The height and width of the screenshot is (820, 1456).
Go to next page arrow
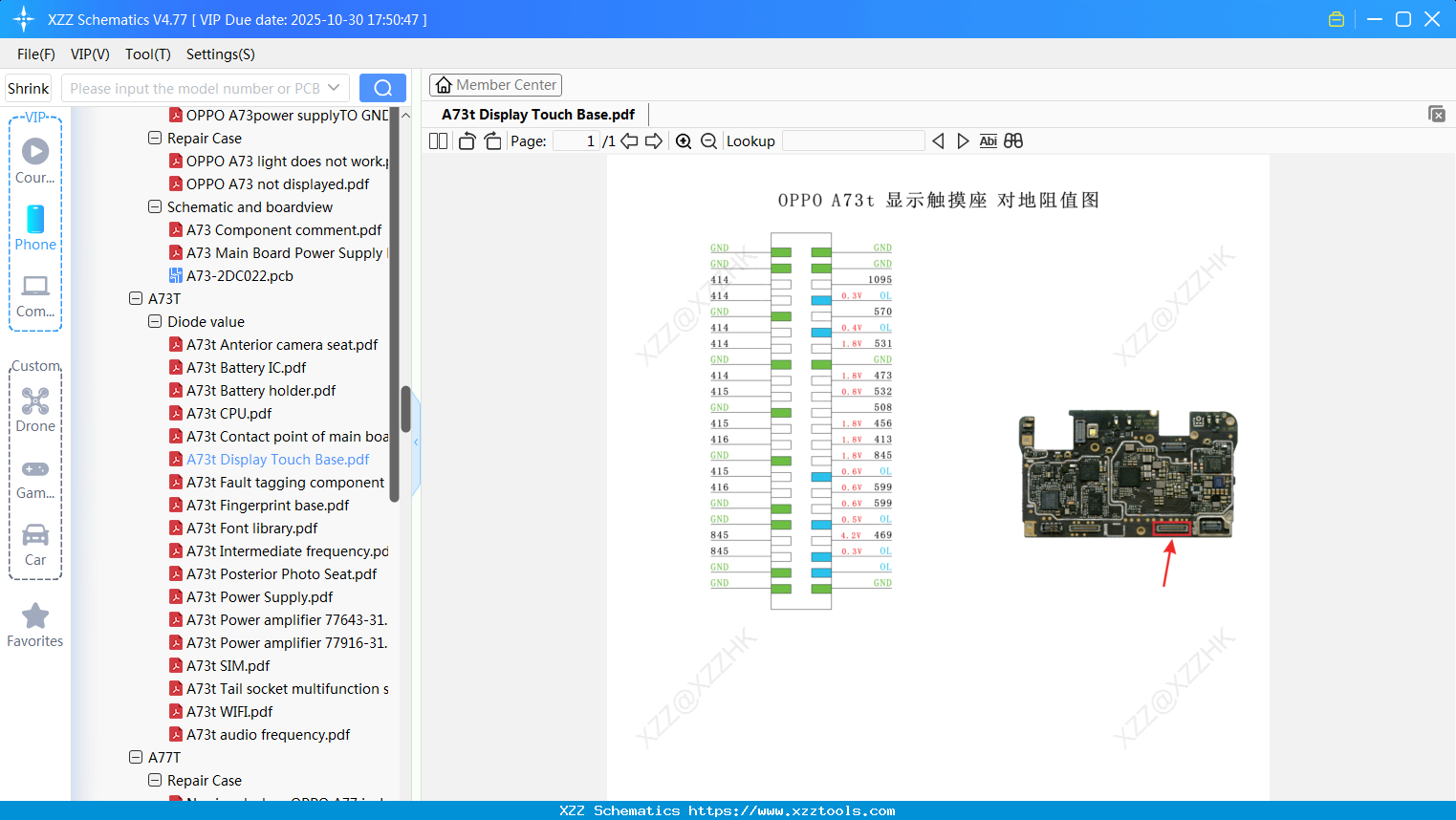click(x=654, y=140)
